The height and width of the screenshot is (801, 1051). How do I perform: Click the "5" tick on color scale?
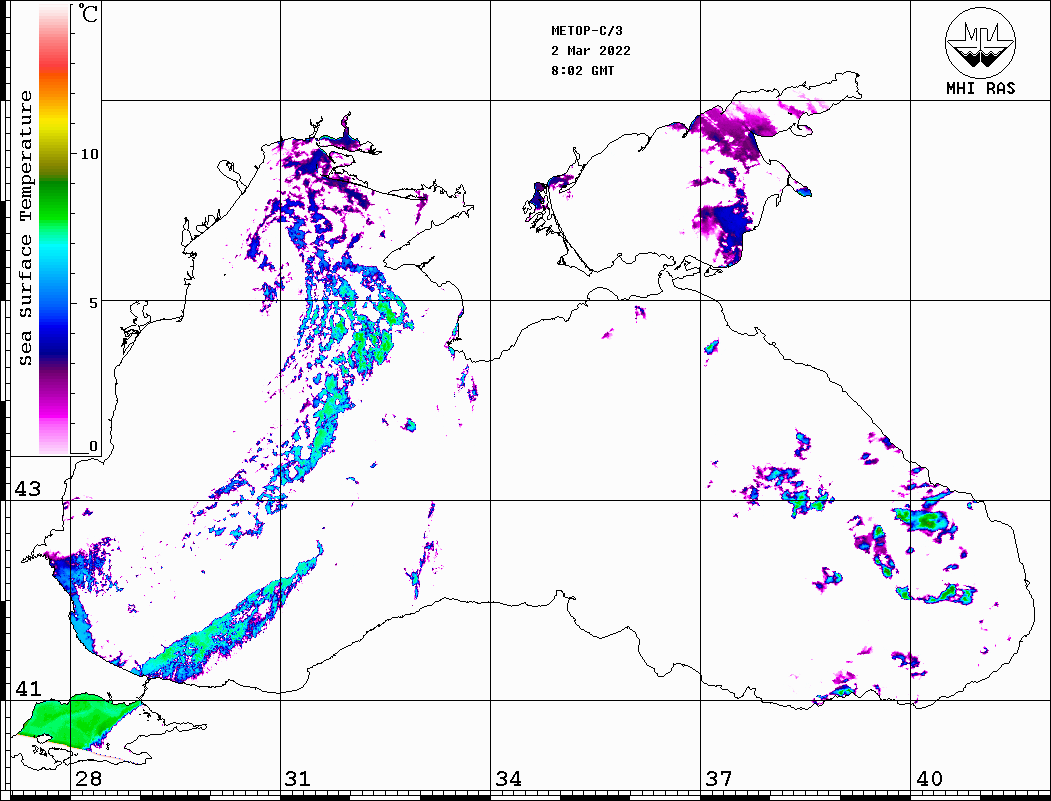pos(94,303)
